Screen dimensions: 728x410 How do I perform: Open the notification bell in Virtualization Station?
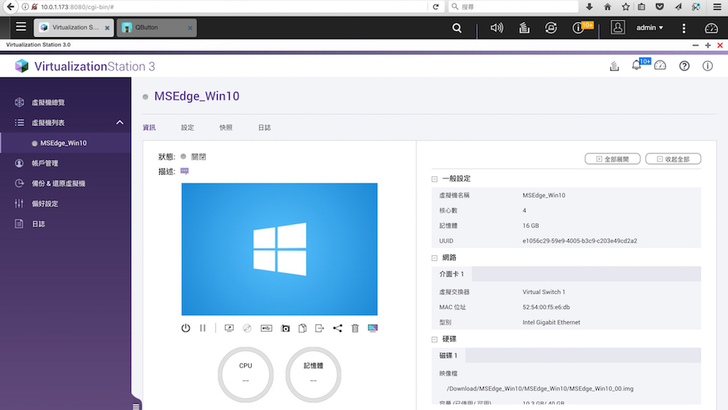click(636, 66)
